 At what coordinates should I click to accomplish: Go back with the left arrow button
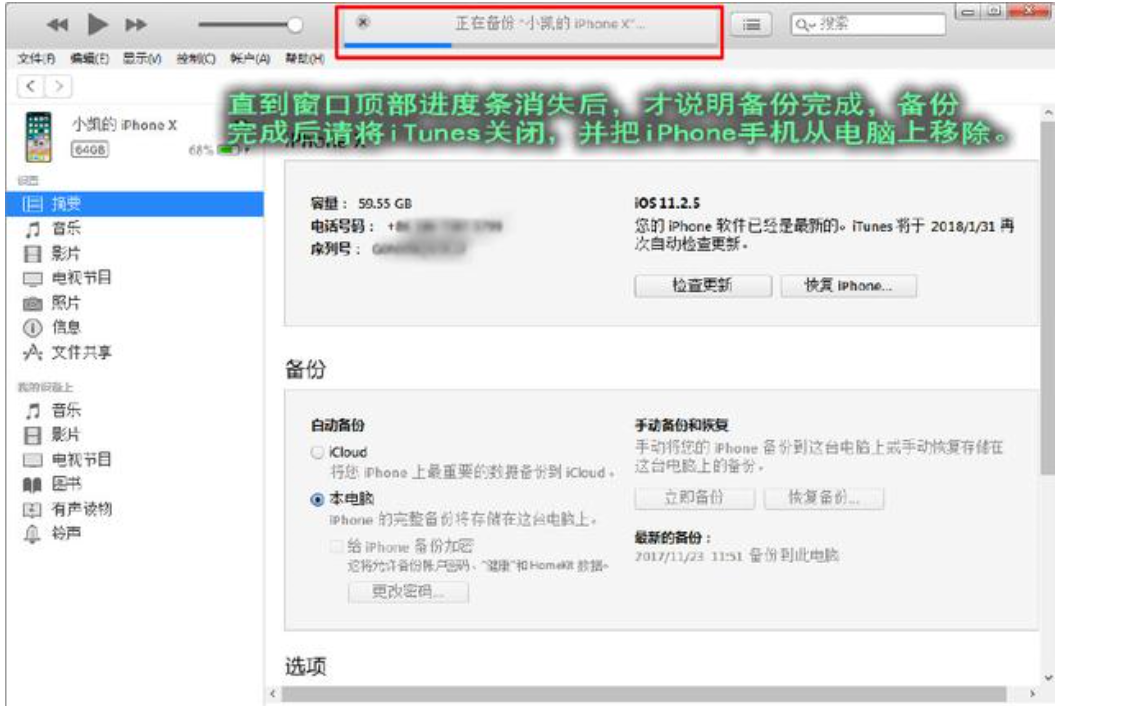click(30, 86)
